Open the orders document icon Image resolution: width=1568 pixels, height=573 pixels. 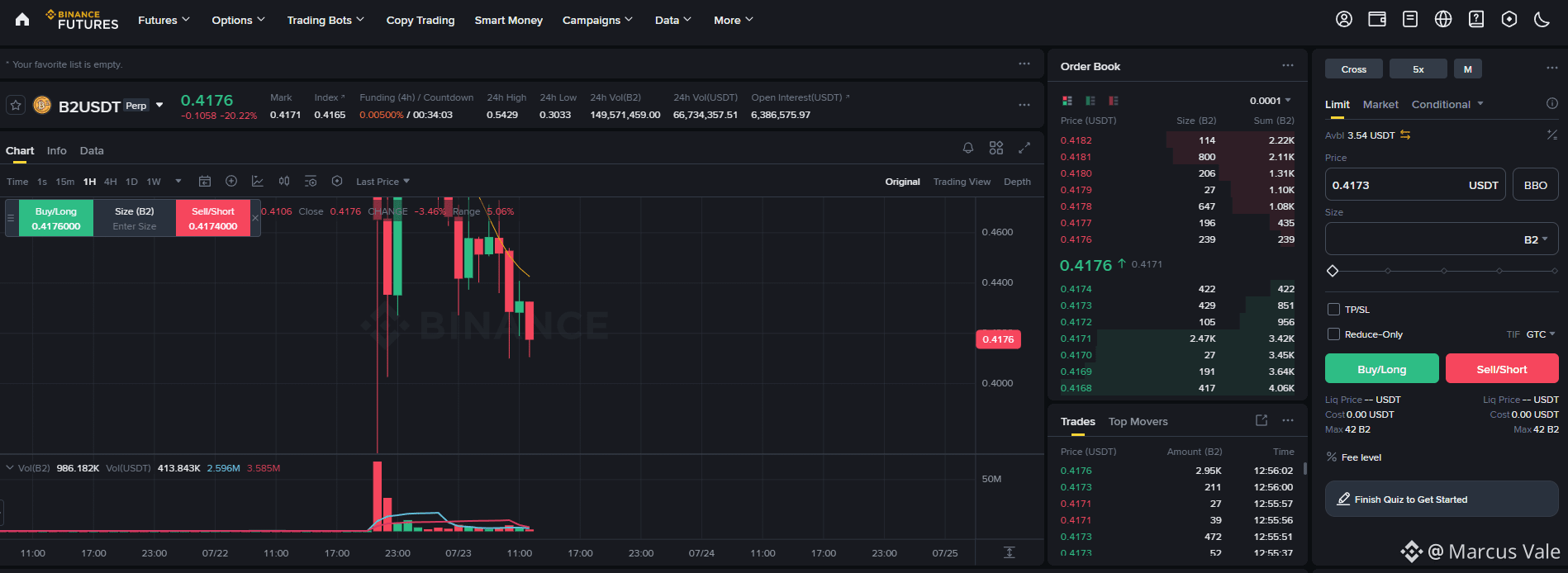1410,19
